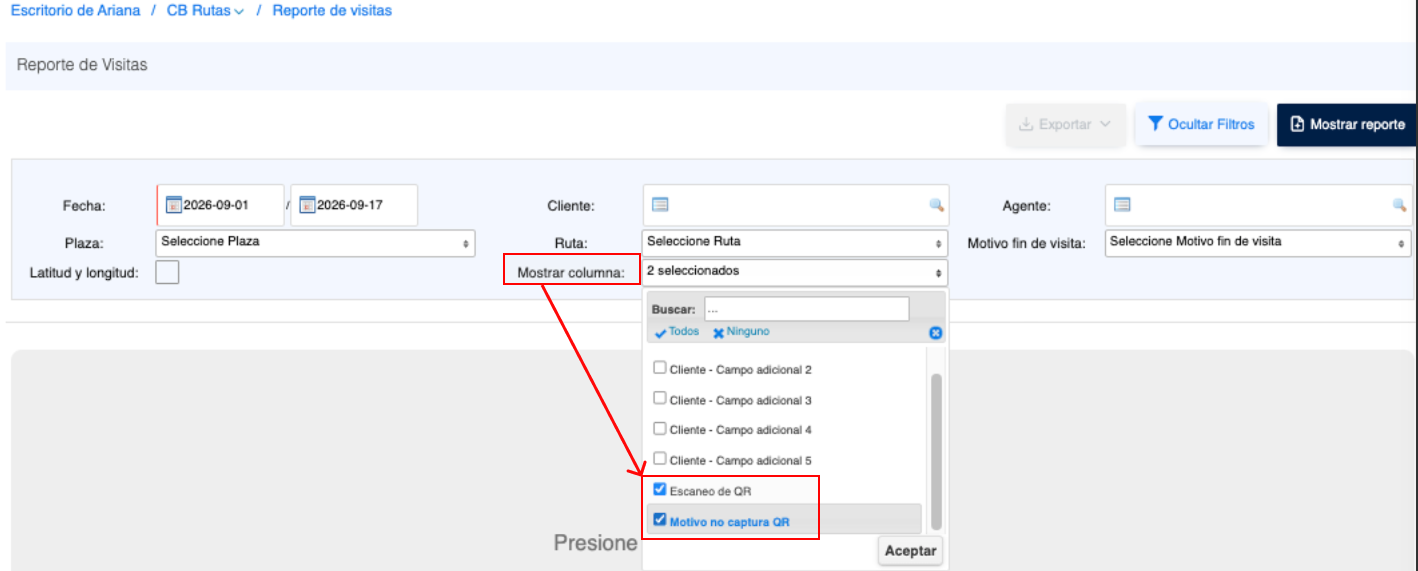Click the Agente input field
The height and width of the screenshot is (571, 1418).
pos(1258,205)
